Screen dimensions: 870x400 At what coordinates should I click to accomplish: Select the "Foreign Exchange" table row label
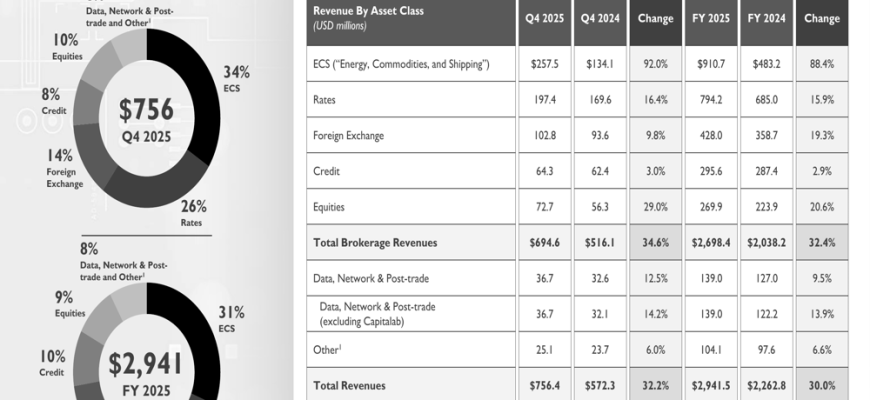coord(348,136)
